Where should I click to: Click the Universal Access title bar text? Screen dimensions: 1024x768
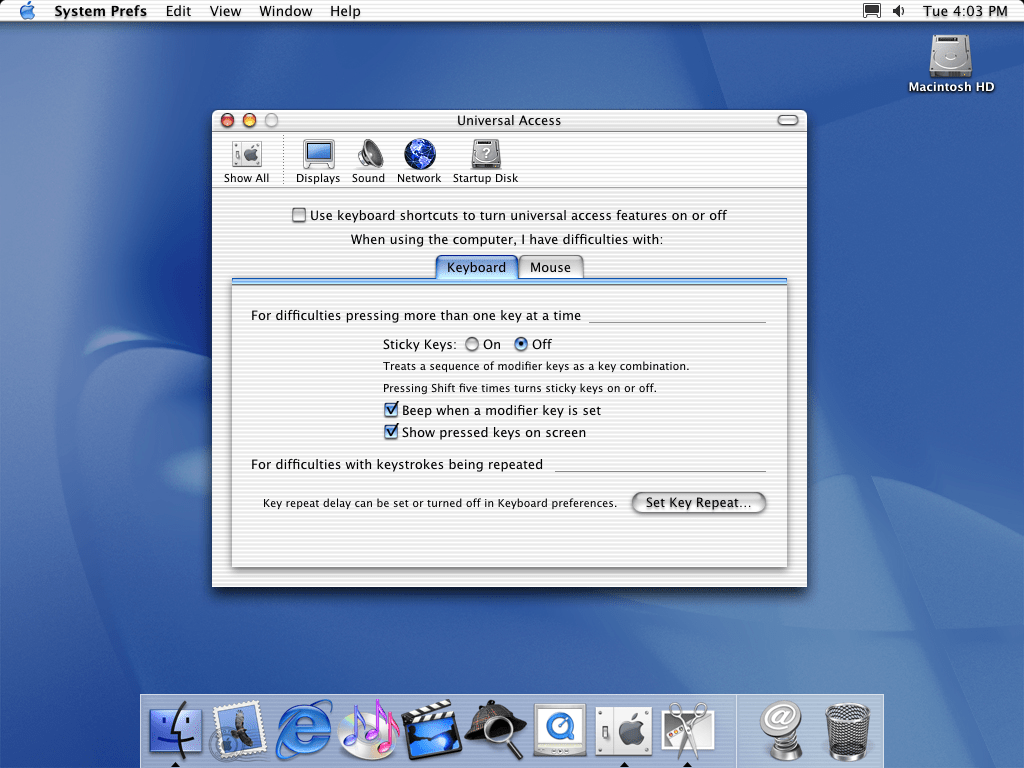[509, 120]
